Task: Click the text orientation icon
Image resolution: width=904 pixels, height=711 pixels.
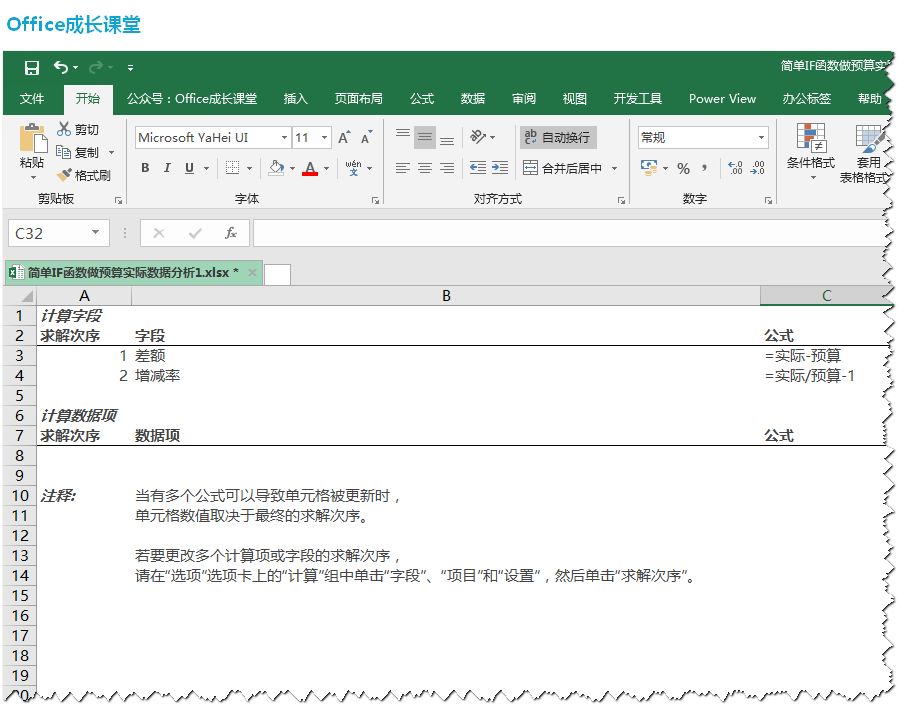Action: click(478, 137)
